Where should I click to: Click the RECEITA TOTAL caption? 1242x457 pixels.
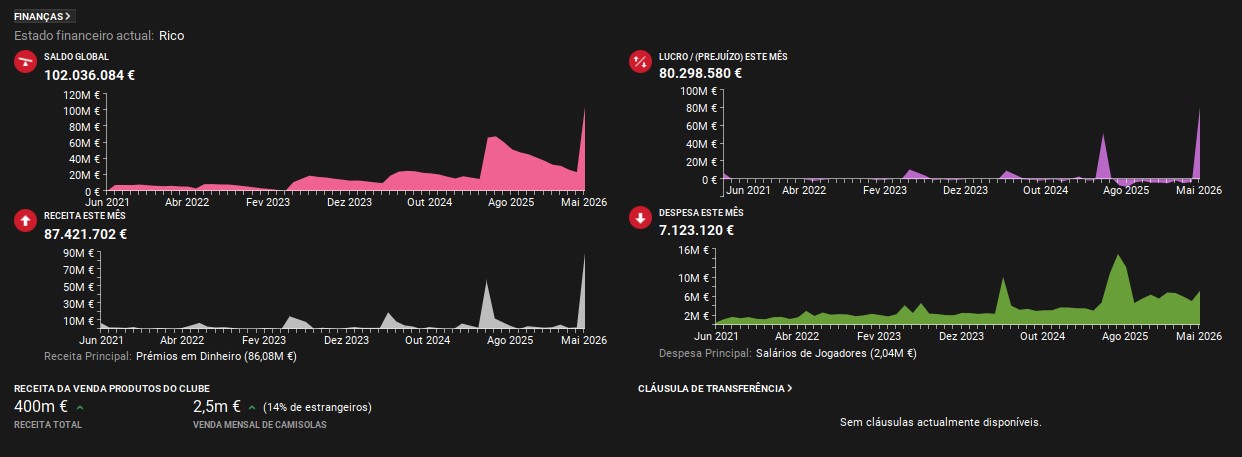coord(48,425)
